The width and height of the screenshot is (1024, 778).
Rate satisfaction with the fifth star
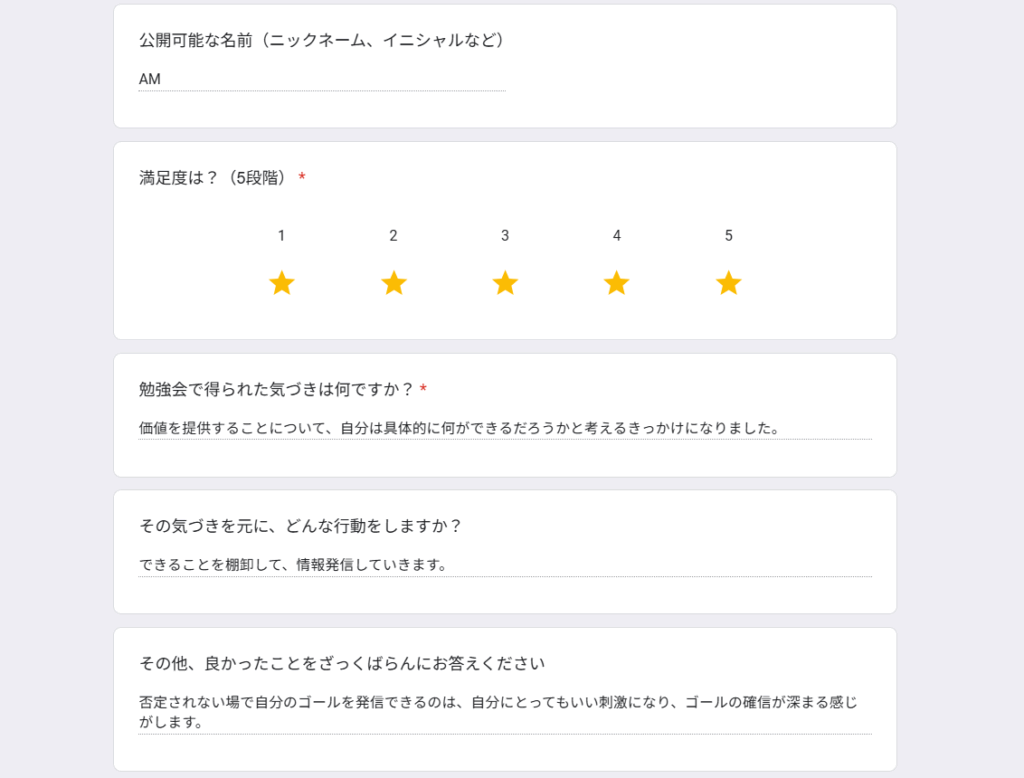(x=729, y=284)
